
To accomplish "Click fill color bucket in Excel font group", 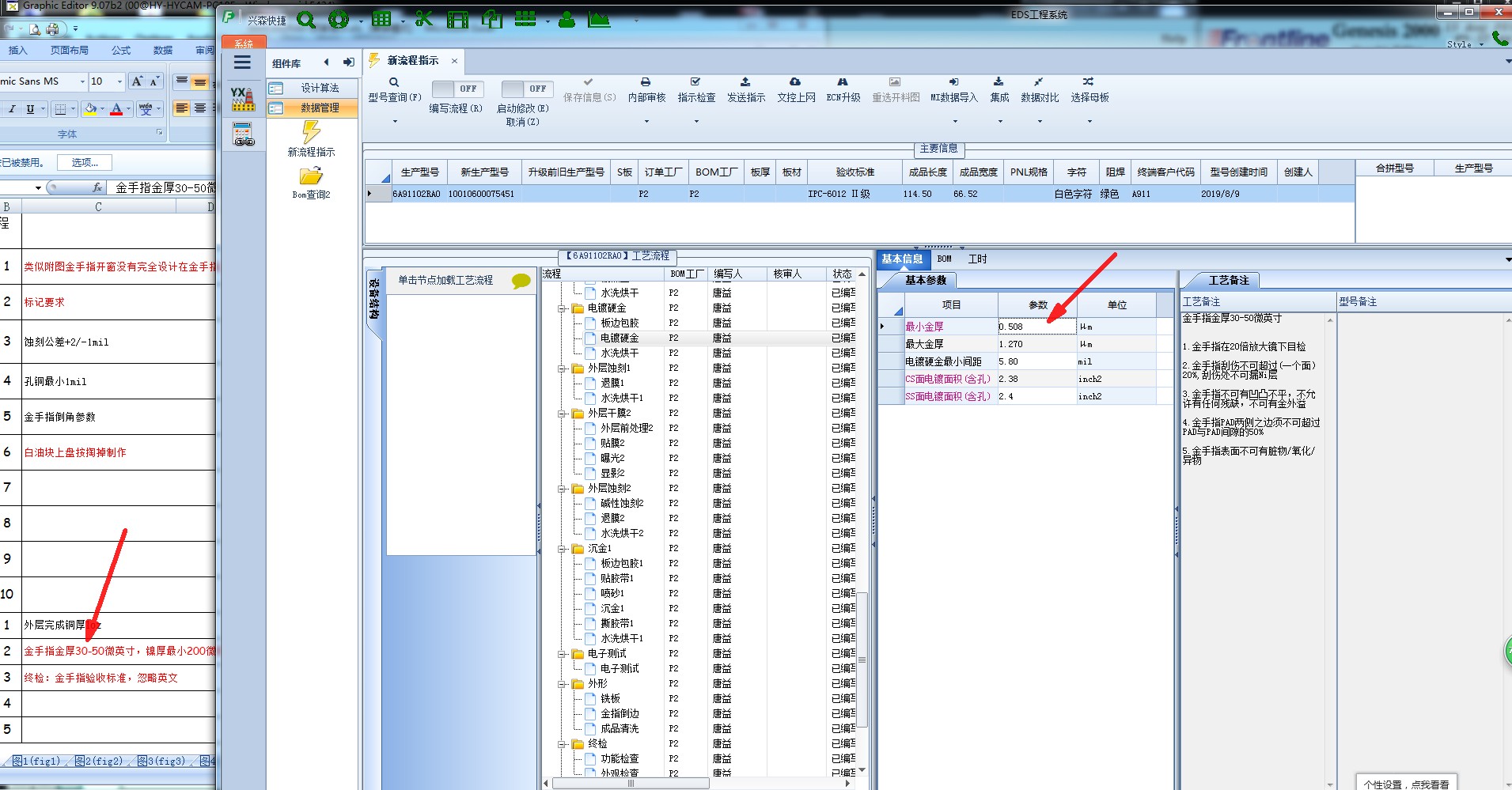I will tap(91, 108).
